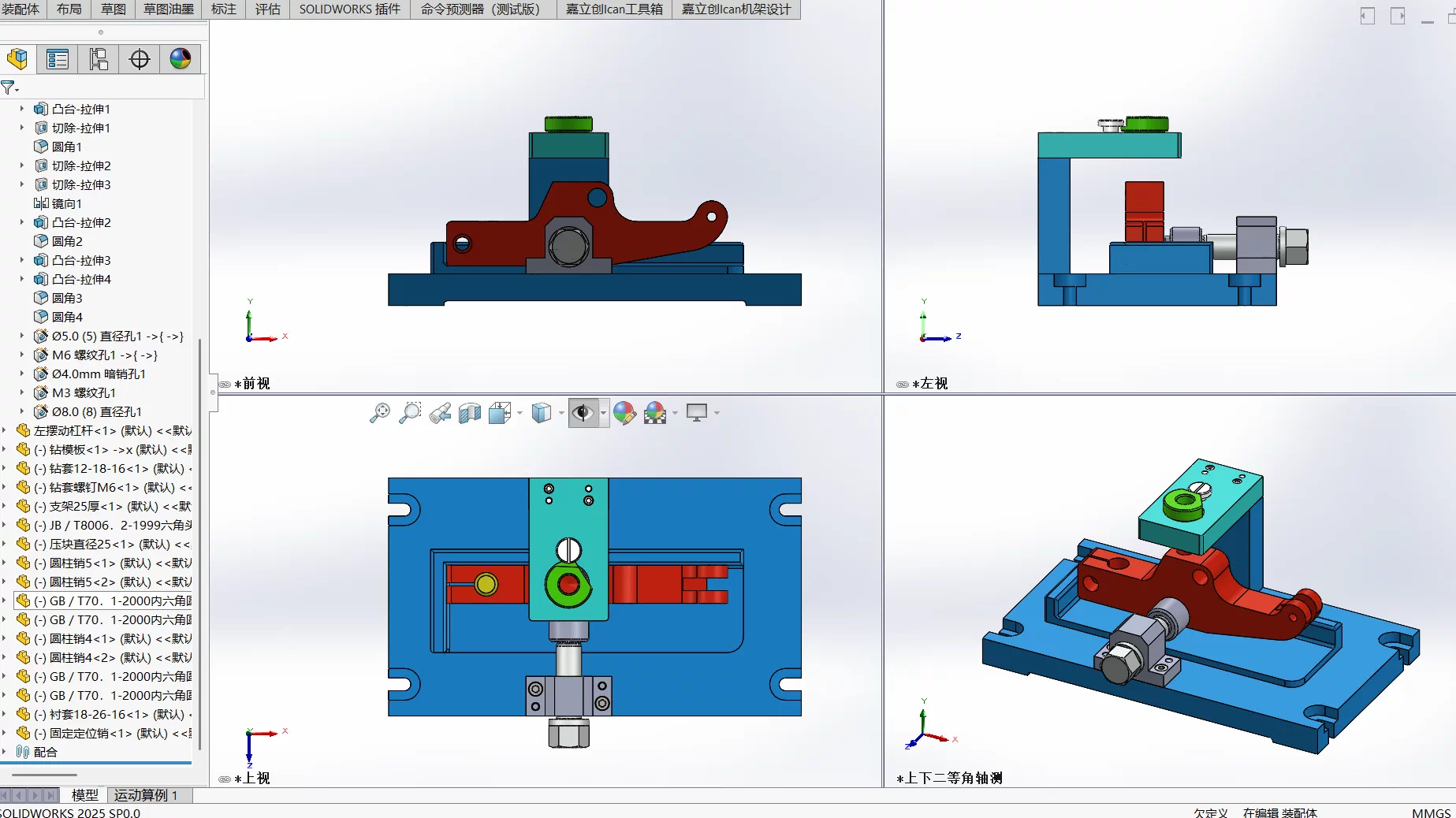Click the View Orientation cube icon
This screenshot has width=1456, height=818.
click(500, 413)
